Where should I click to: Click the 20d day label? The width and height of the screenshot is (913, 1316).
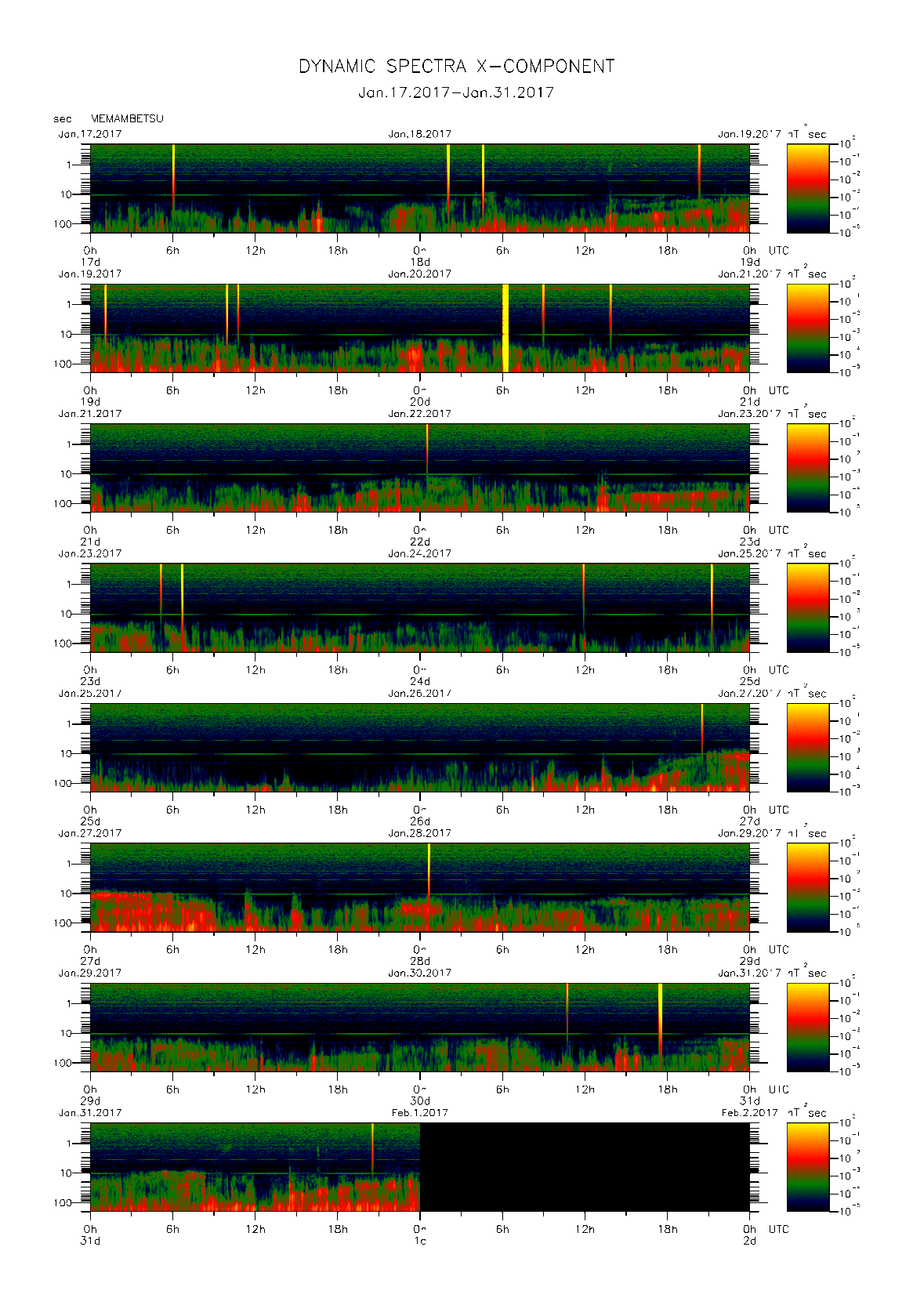(420, 401)
